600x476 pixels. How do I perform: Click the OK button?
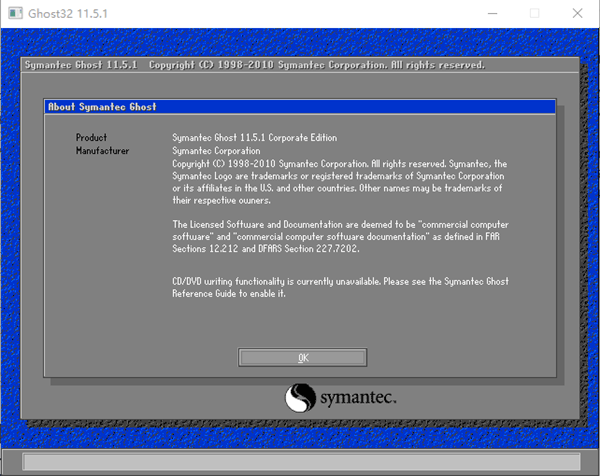click(302, 357)
